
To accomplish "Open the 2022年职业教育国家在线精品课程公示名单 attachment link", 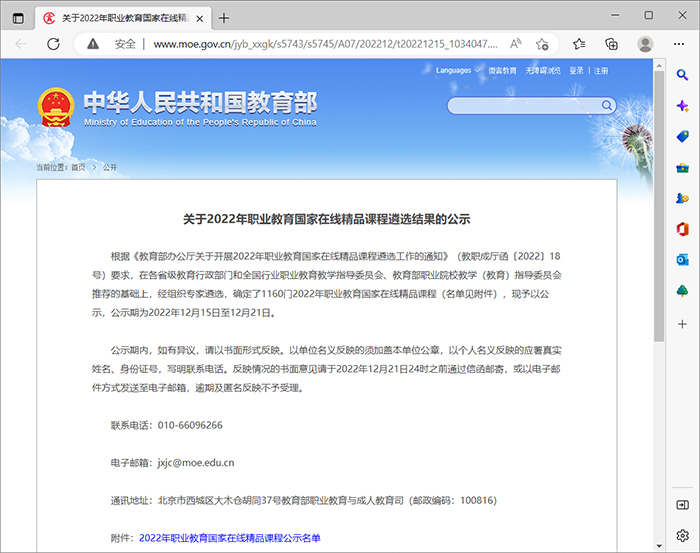I will pyautogui.click(x=230, y=538).
